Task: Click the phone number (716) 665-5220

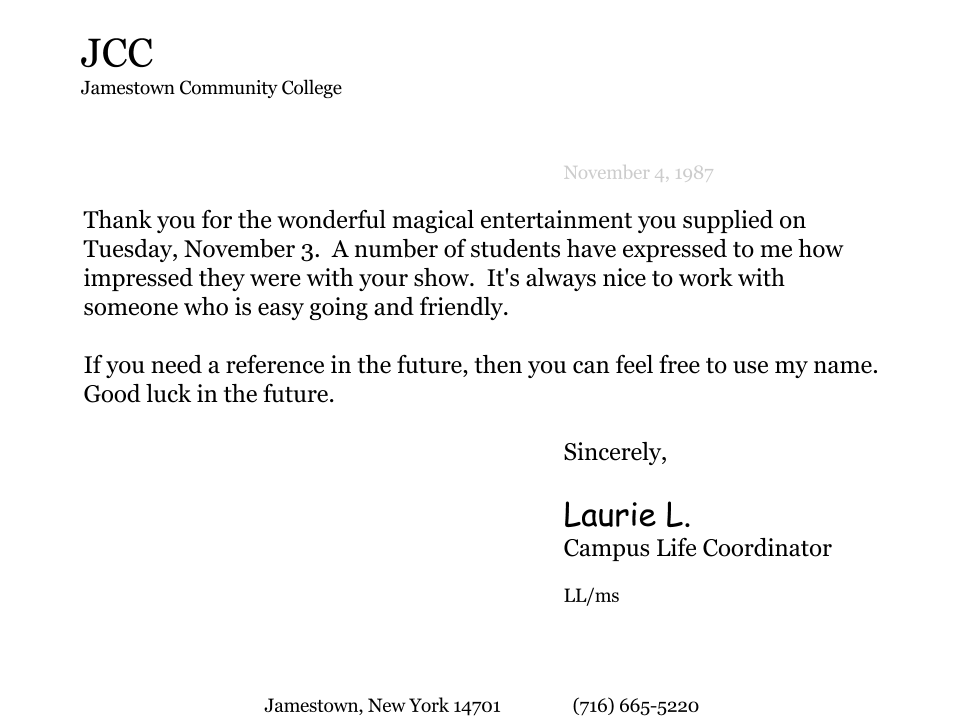Action: 635,706
